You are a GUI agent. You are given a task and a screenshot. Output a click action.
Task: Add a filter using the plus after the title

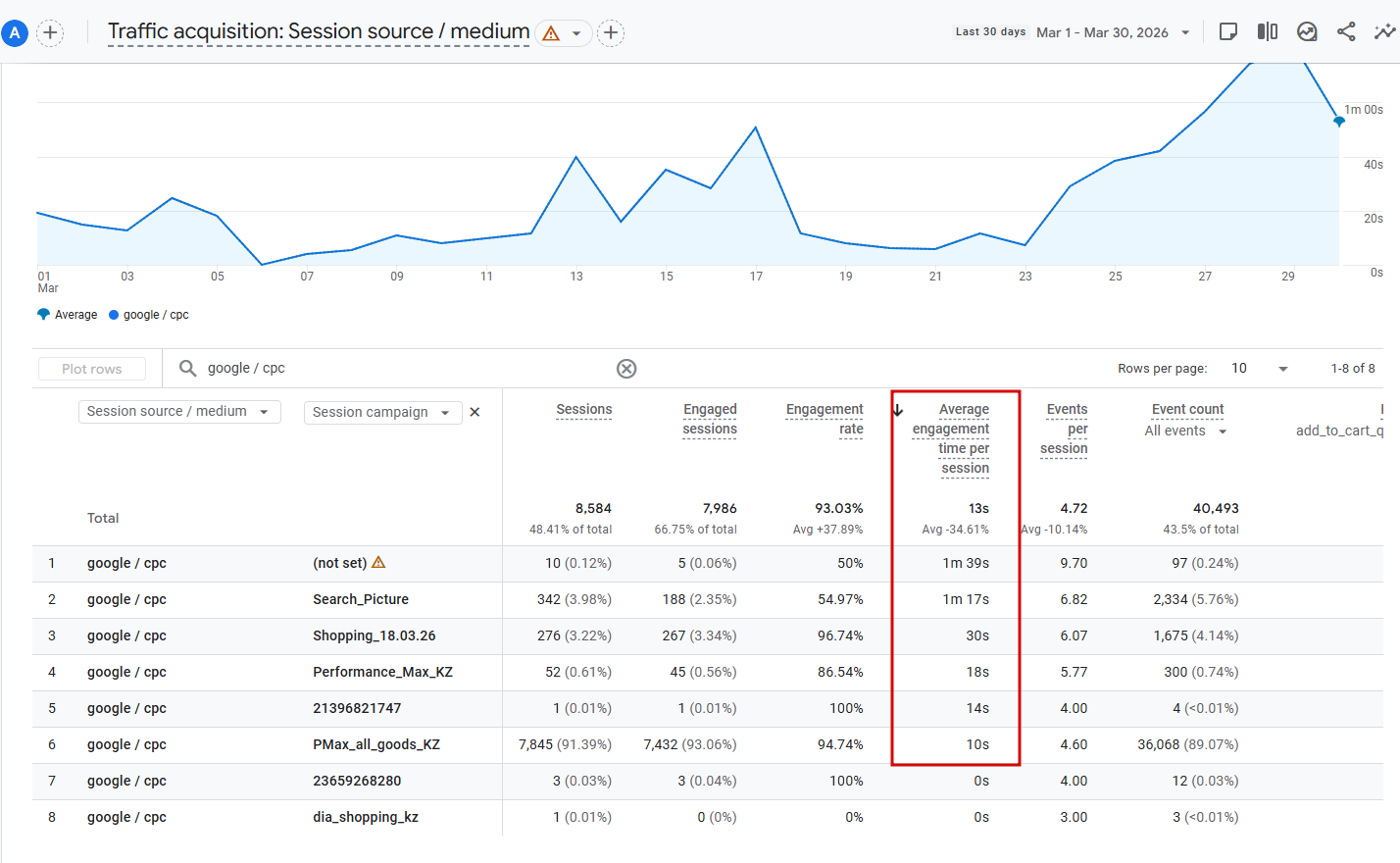click(x=611, y=33)
